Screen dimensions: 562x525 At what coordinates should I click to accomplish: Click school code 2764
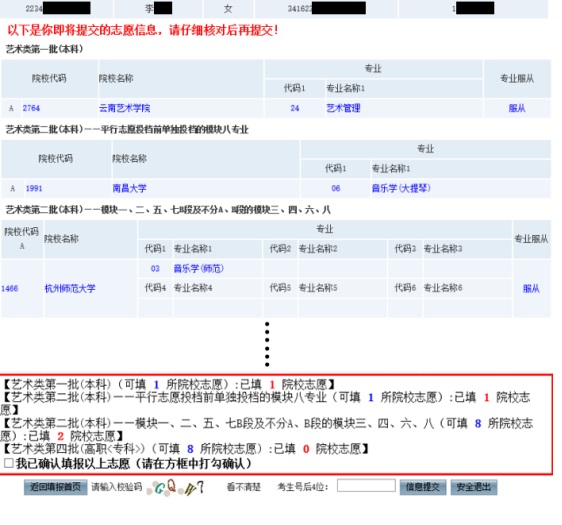(31, 108)
